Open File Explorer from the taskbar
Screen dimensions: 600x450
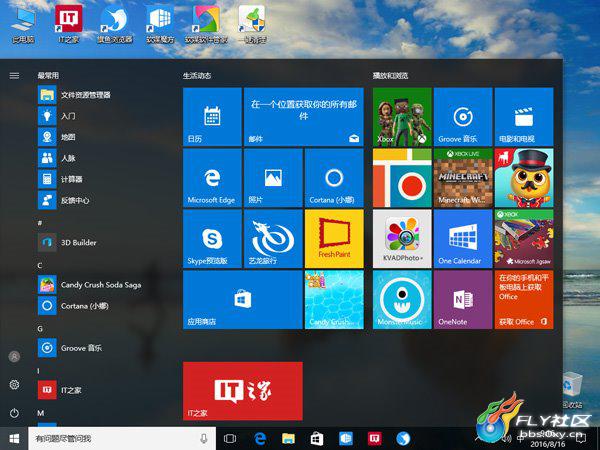289,439
